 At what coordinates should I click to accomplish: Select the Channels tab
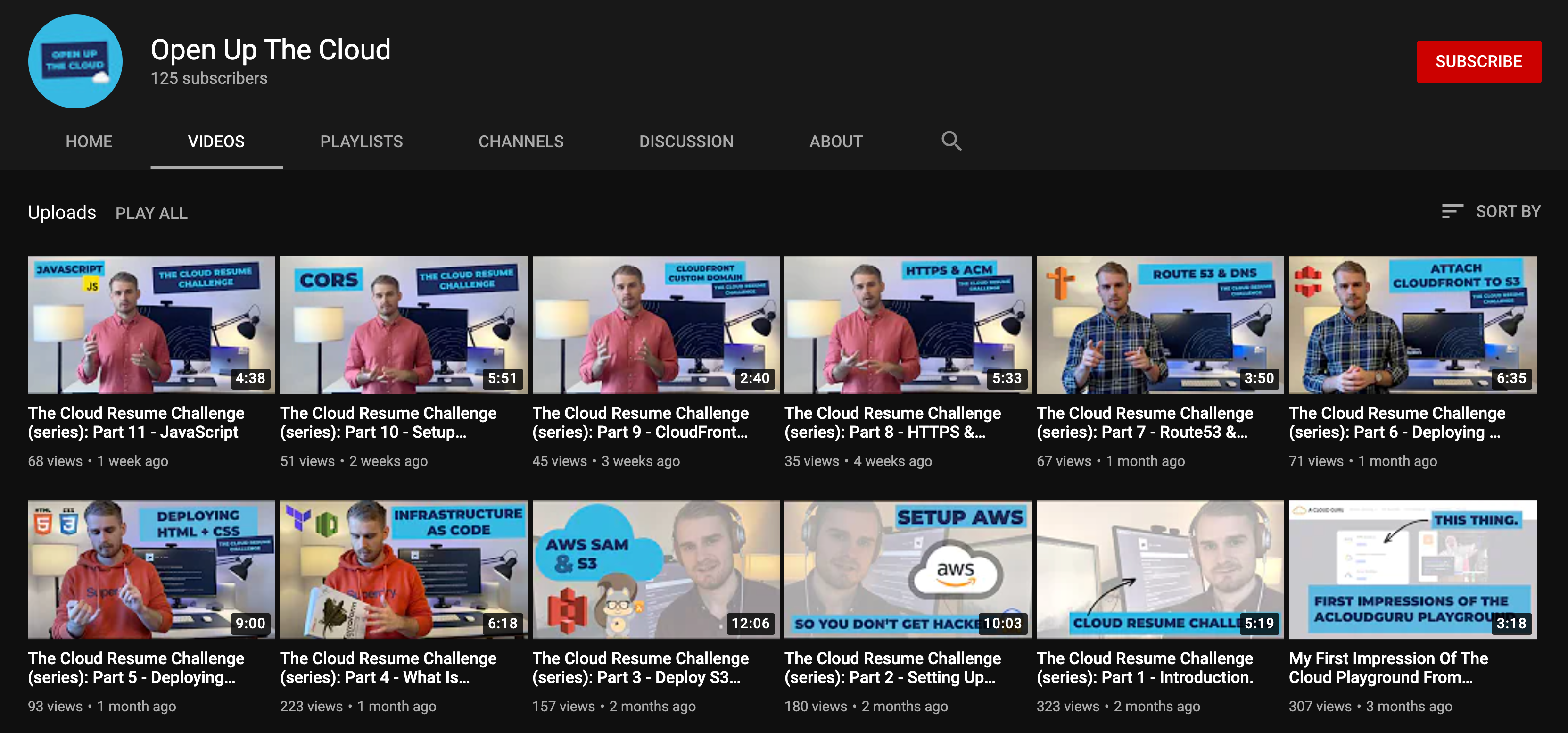[x=520, y=141]
